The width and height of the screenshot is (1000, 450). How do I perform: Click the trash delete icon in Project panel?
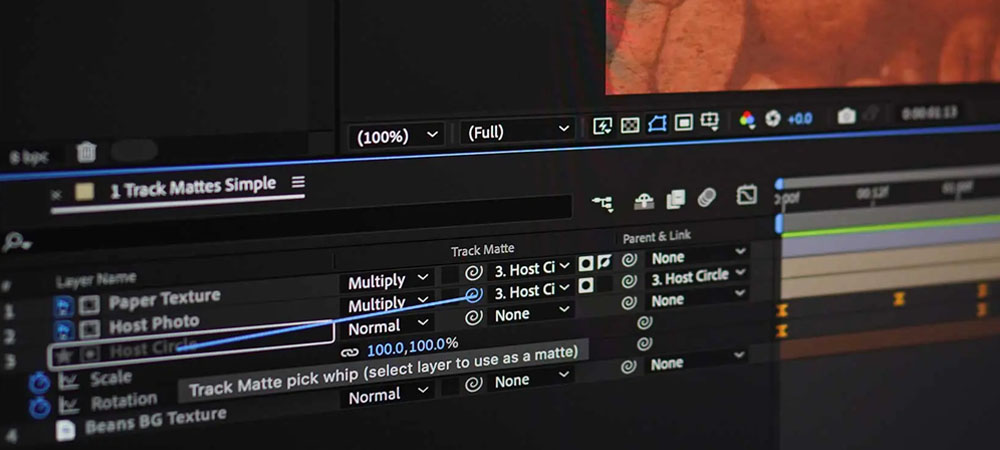click(x=87, y=152)
